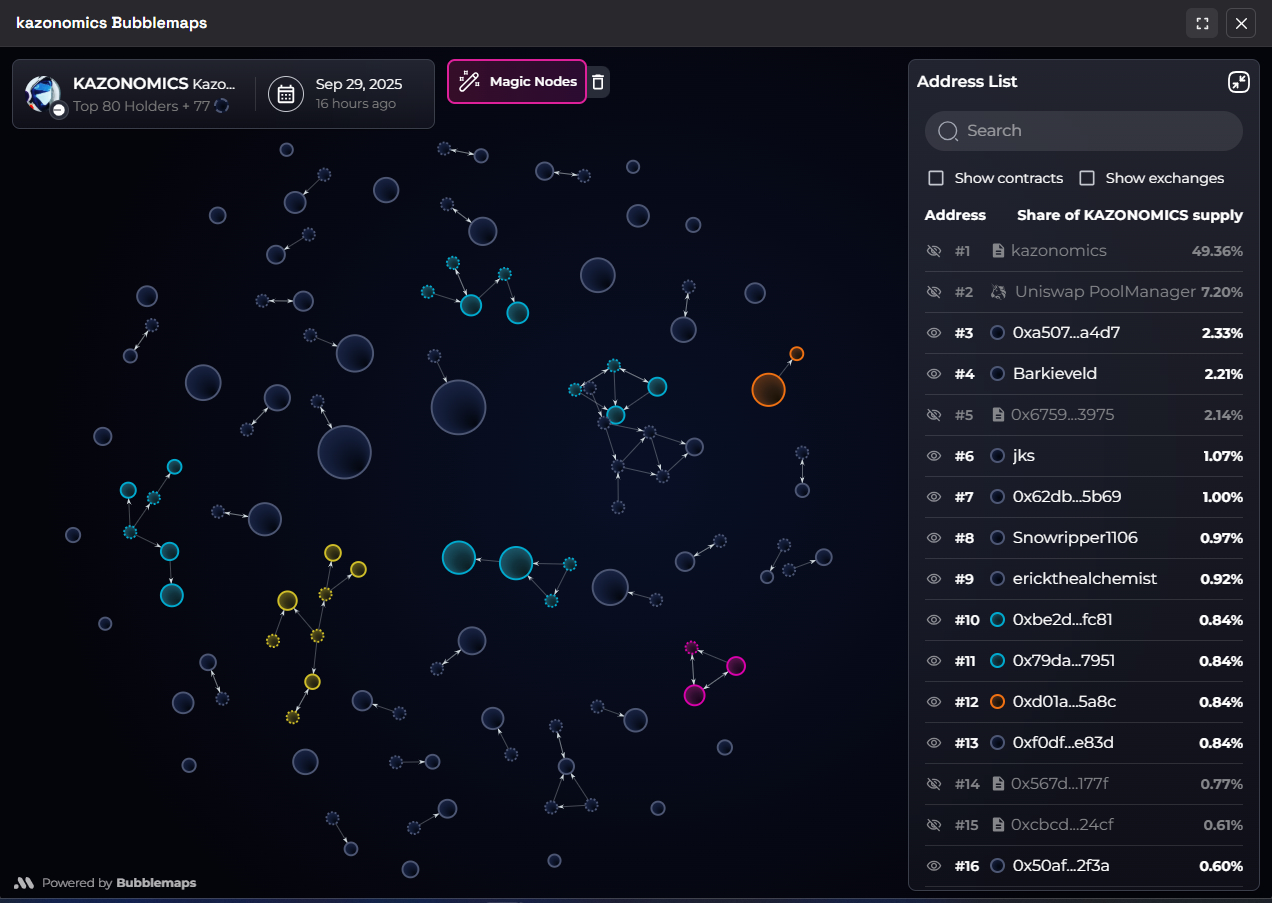Enter fullscreen mode for the Bubblemaps window

[1202, 23]
